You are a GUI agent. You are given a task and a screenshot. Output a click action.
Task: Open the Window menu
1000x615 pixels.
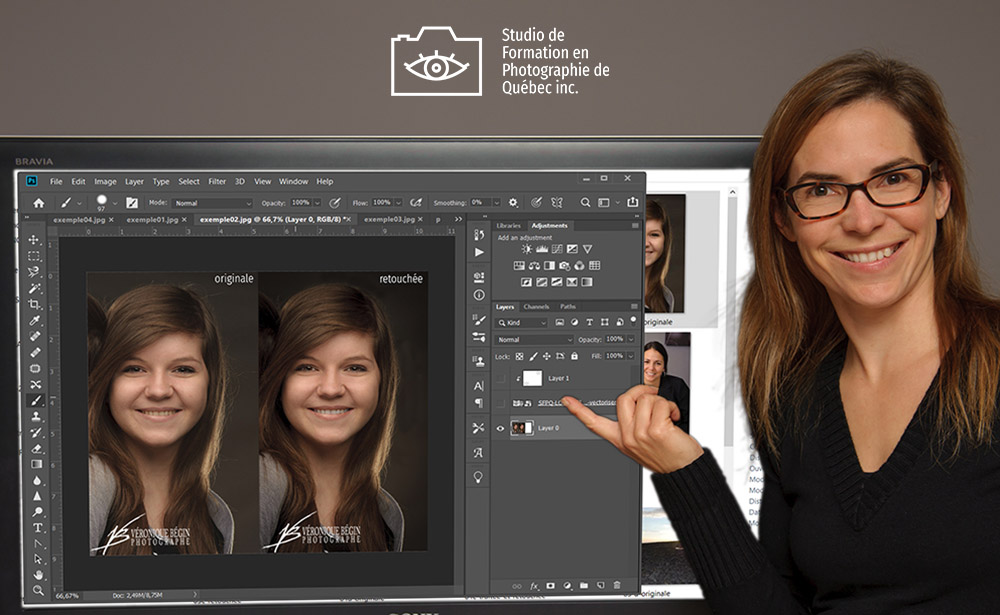coord(293,181)
